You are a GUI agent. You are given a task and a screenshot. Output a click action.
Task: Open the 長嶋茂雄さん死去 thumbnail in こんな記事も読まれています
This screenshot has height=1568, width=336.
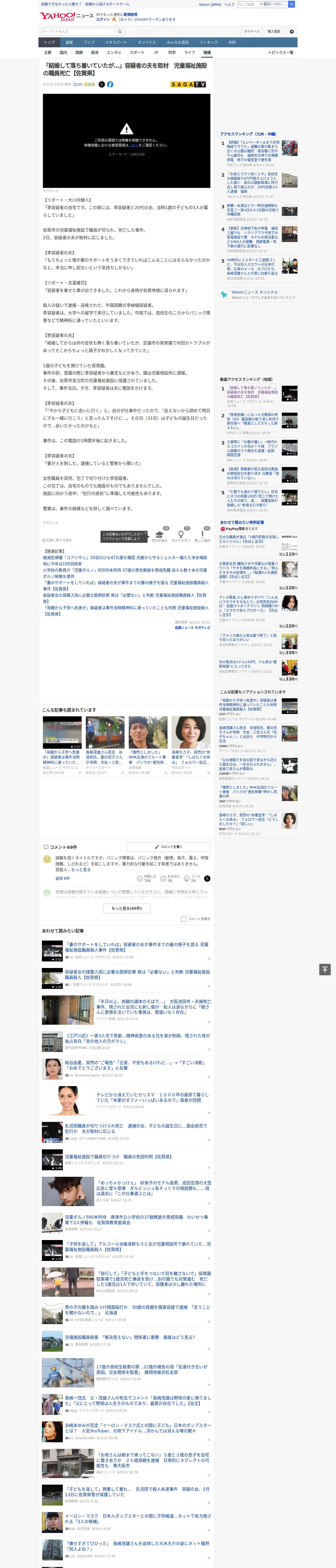[x=105, y=732]
